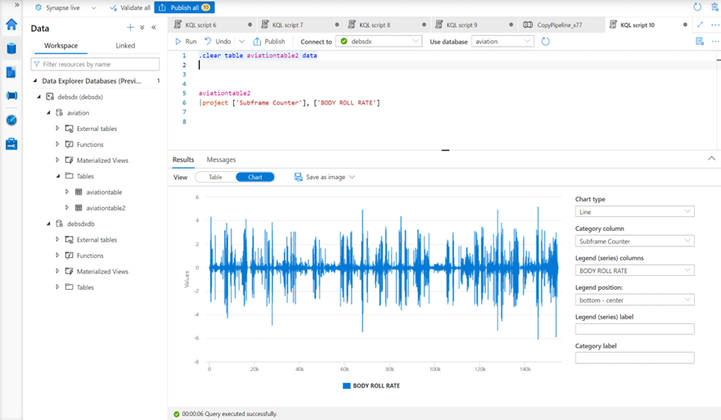Expand the left navigation chevrons
The width and height of the screenshot is (721, 420).
pyautogui.click(x=17, y=5)
